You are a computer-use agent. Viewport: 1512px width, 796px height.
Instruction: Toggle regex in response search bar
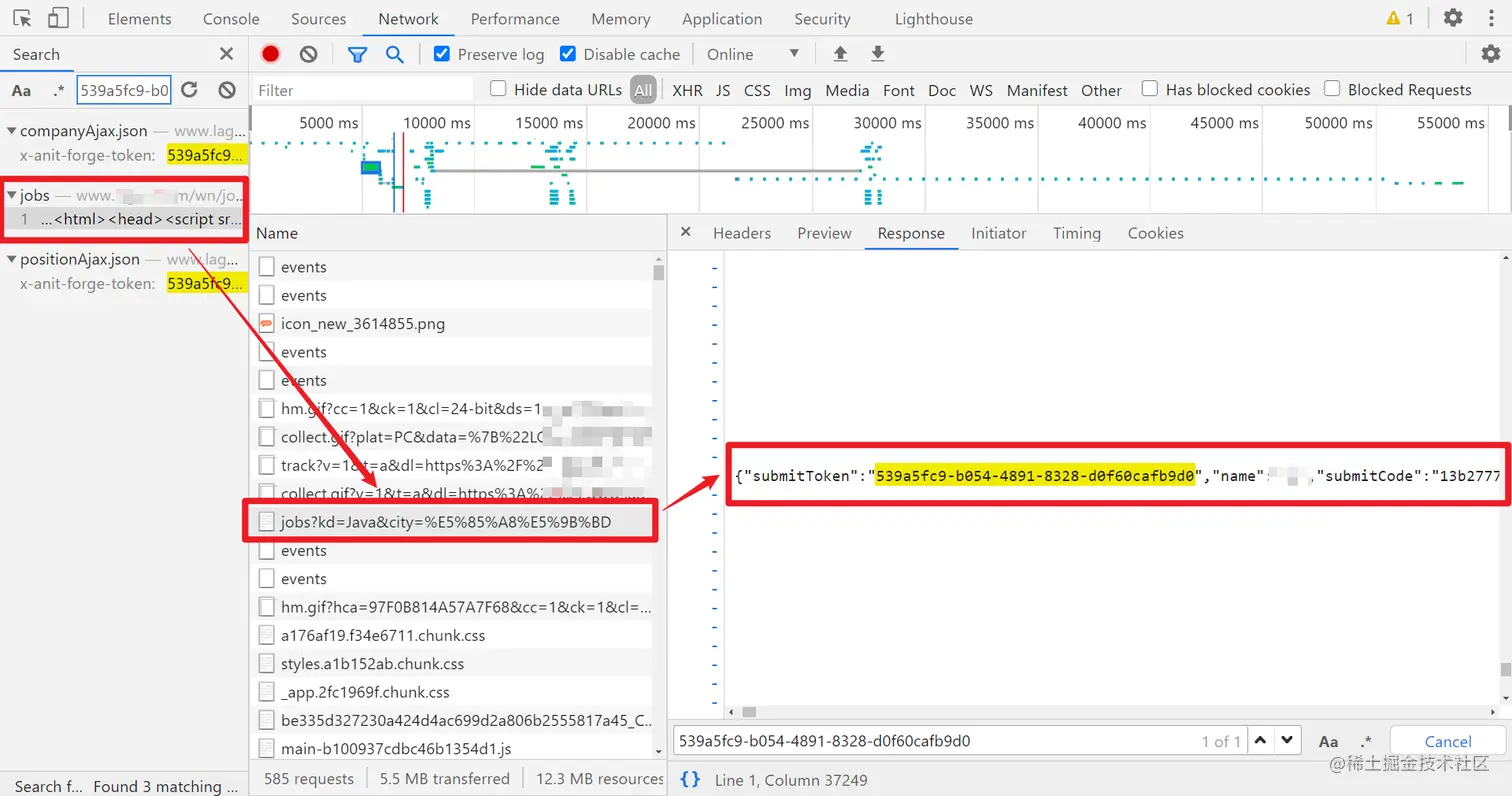click(1366, 741)
